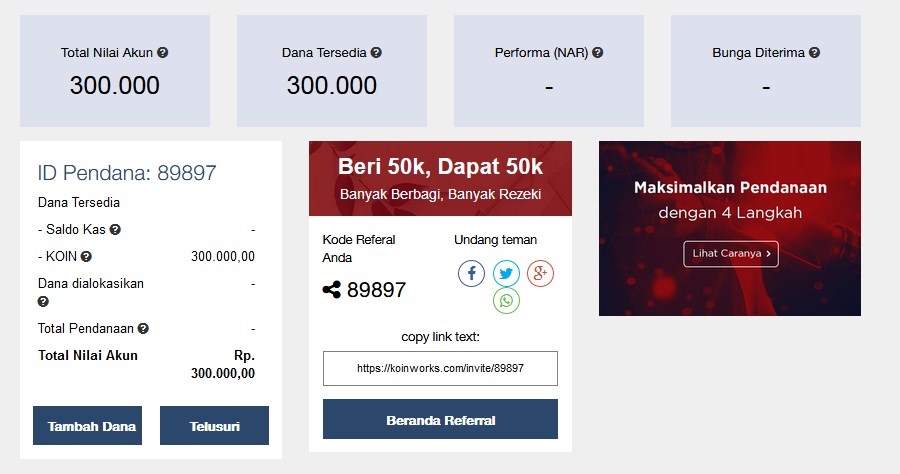Click KOIN value 300.000,00
The width and height of the screenshot is (900, 474).
pos(223,257)
